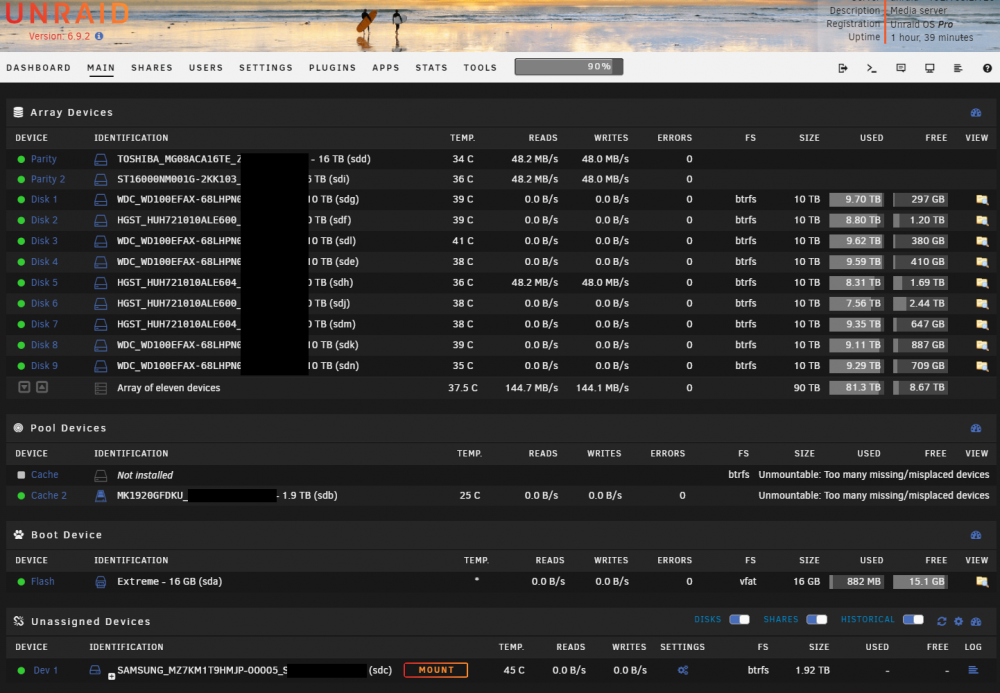Toggle Array Devices dashboard view icon
The width and height of the screenshot is (1000, 693).
coord(976,113)
